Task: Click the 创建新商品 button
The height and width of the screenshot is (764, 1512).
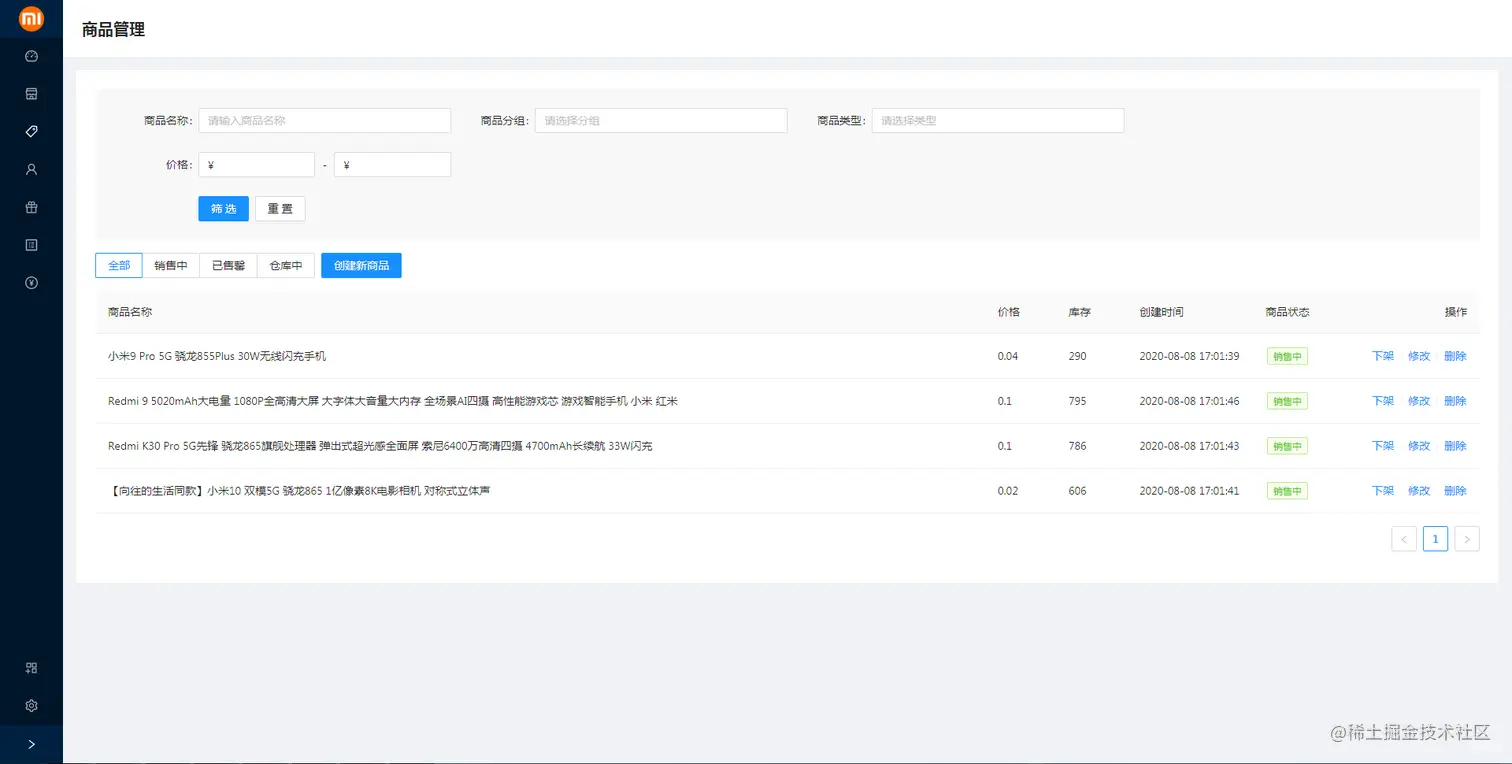Action: tap(361, 266)
